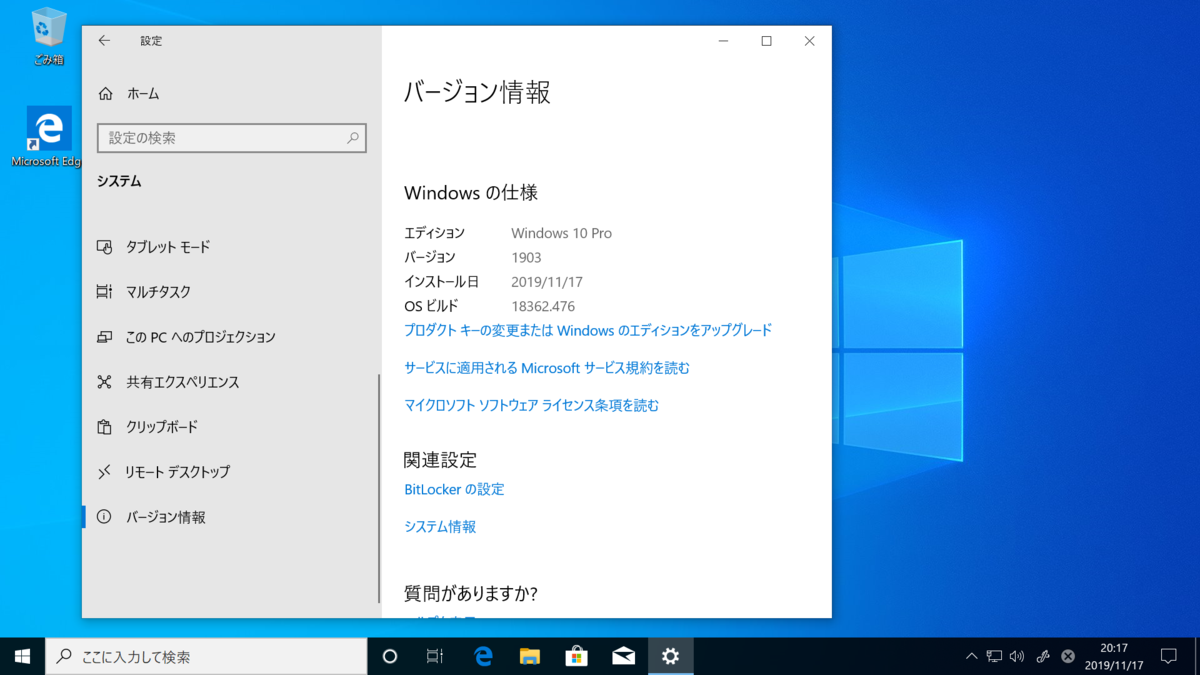This screenshot has height=675, width=1200.
Task: Open Microsoft Store from the taskbar
Action: pos(577,656)
